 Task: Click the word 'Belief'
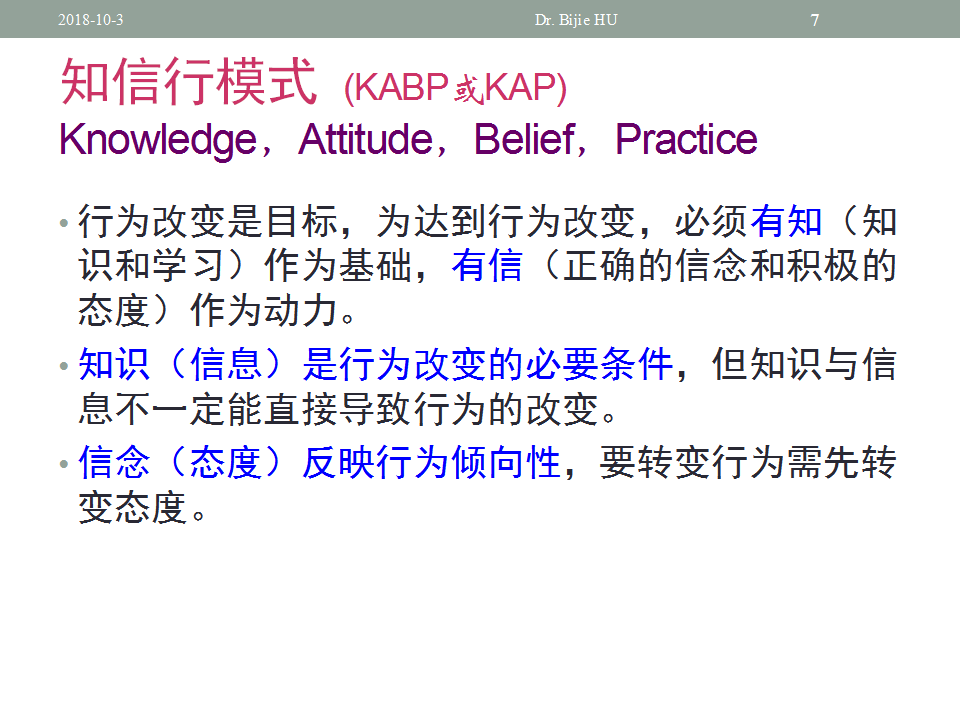pos(525,140)
